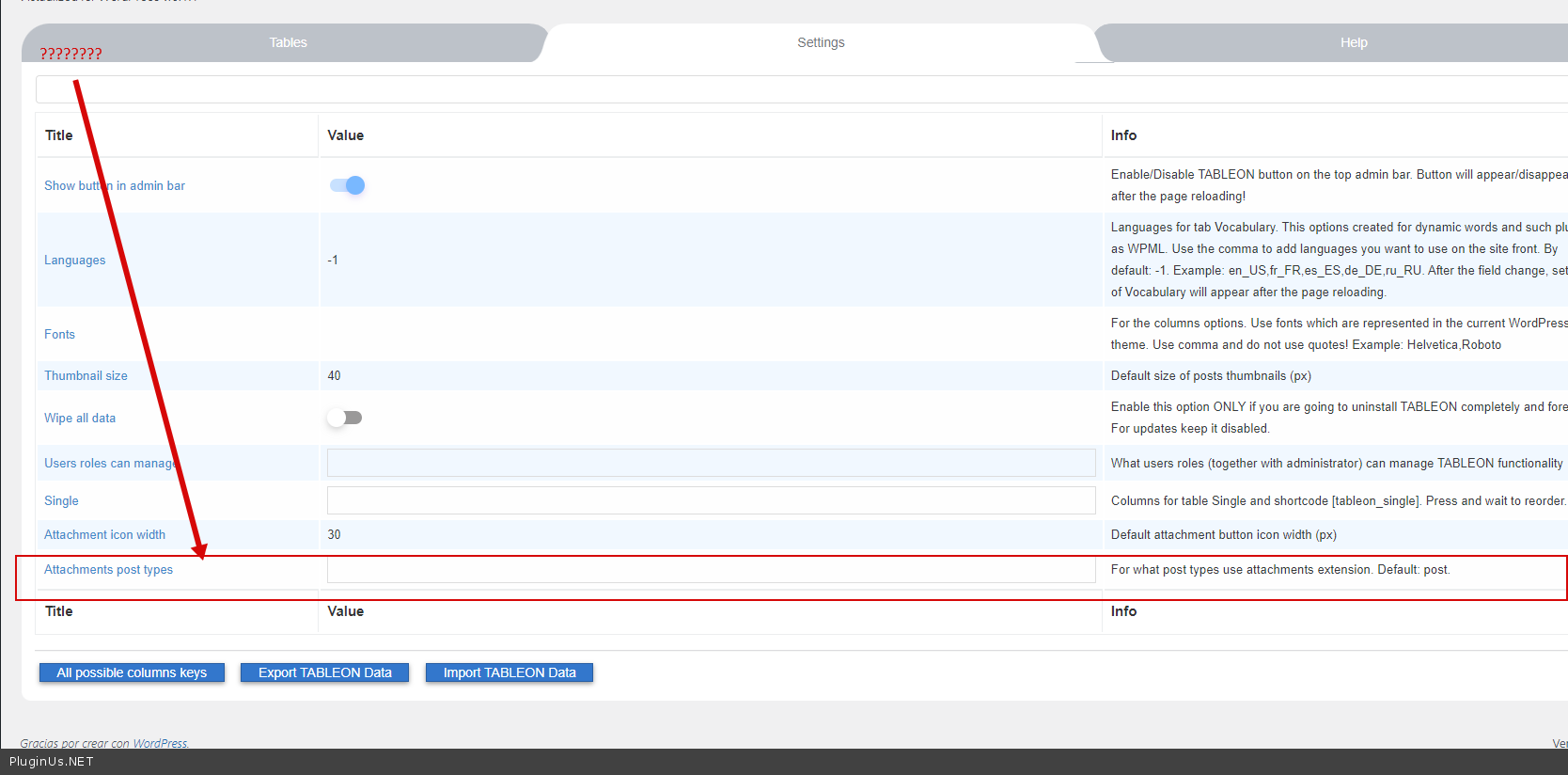Viewport: 1568px width, 775px height.
Task: Click the Fonts value cell
Action: pyautogui.click(x=710, y=334)
